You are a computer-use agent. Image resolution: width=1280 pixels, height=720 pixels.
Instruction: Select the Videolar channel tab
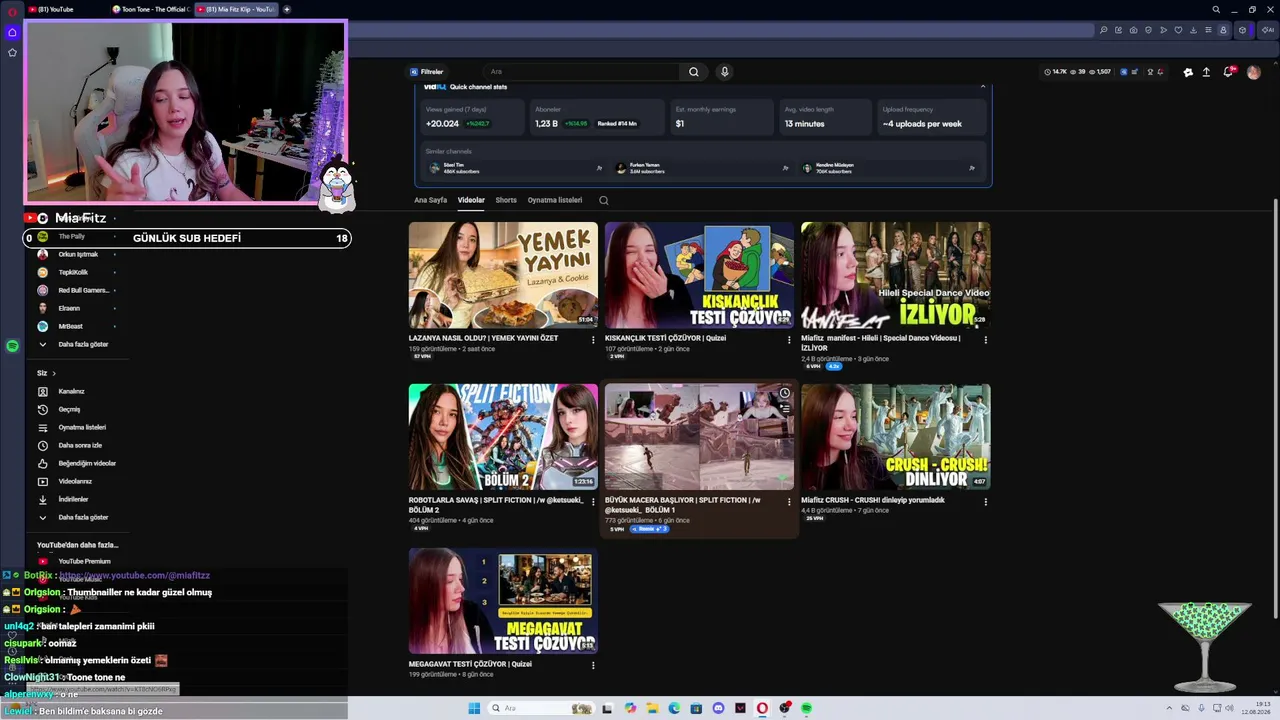coord(471,200)
